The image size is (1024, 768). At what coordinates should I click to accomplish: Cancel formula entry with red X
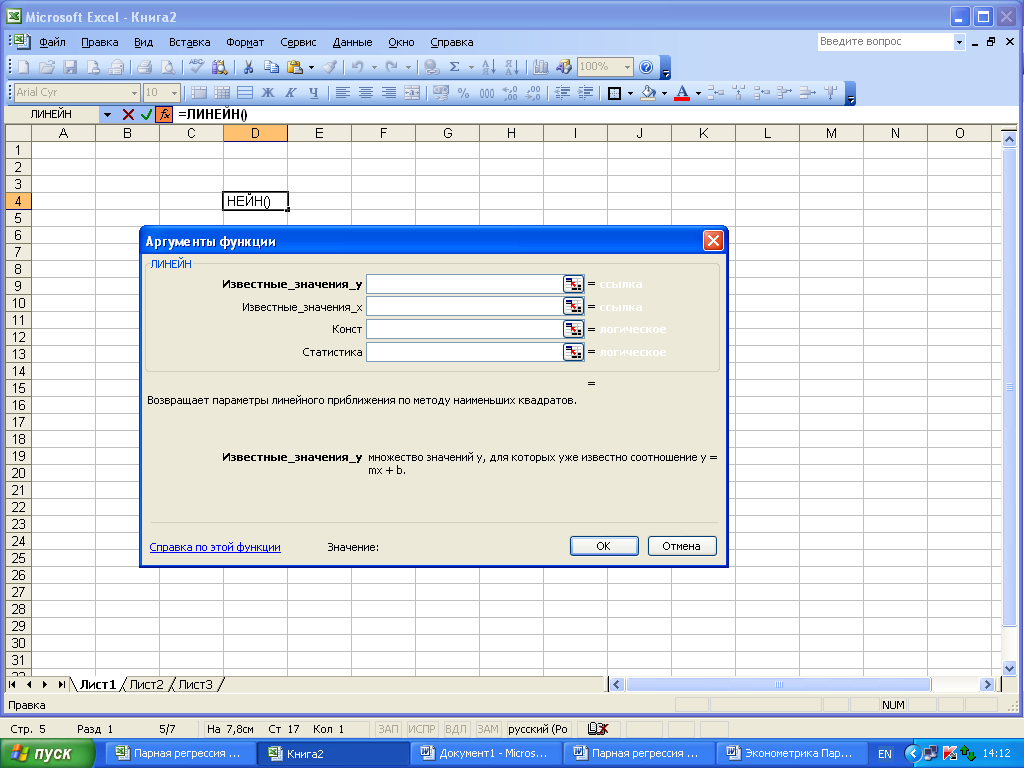[x=128, y=114]
